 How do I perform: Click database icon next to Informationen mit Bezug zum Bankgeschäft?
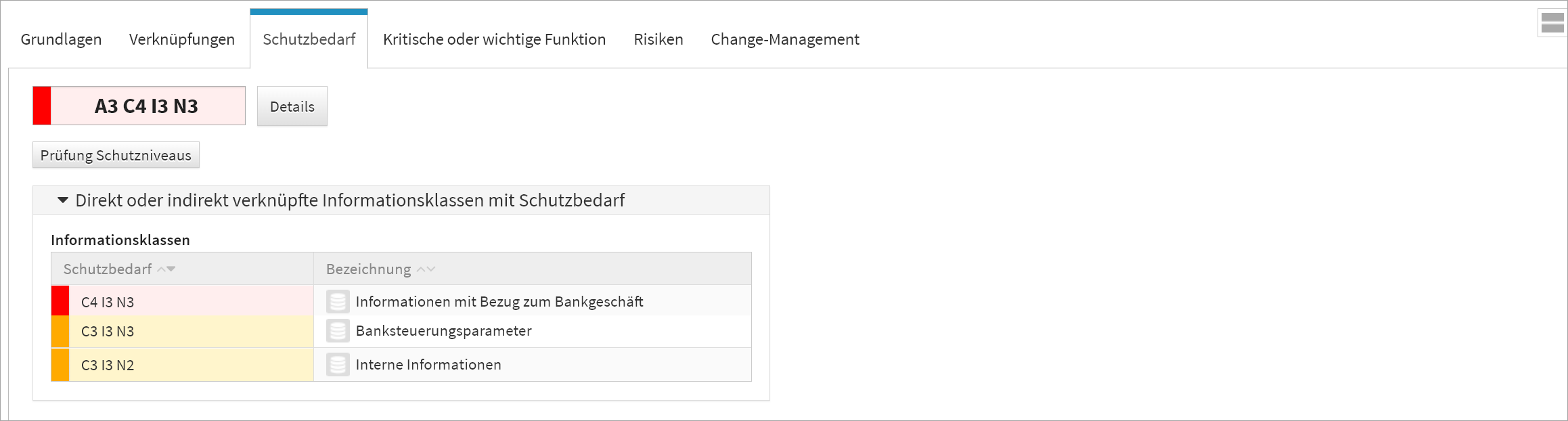coord(338,301)
